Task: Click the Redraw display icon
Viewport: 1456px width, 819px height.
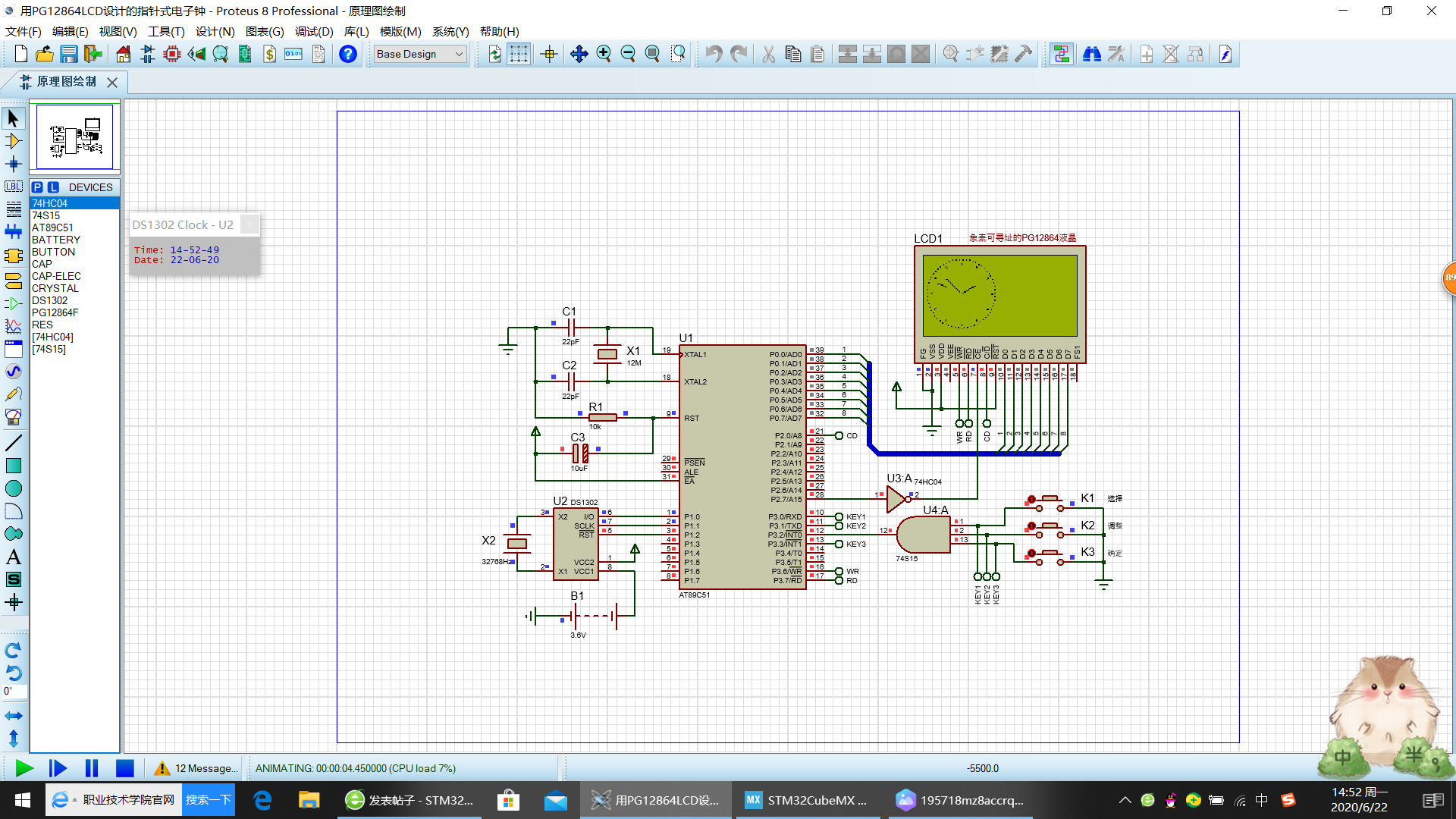Action: (494, 54)
